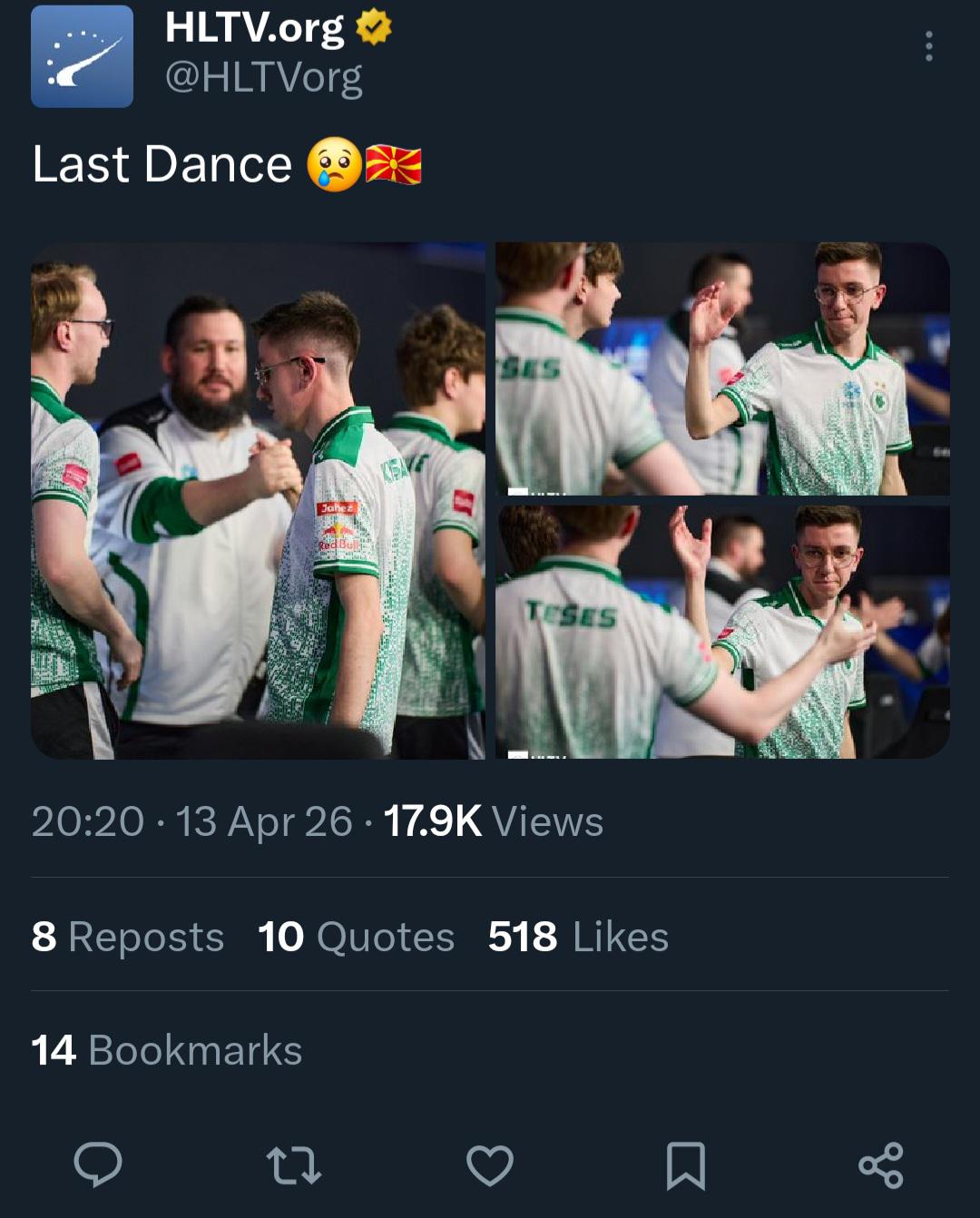Click the North Macedonia flag emoji
980x1218 pixels.
pos(394,165)
